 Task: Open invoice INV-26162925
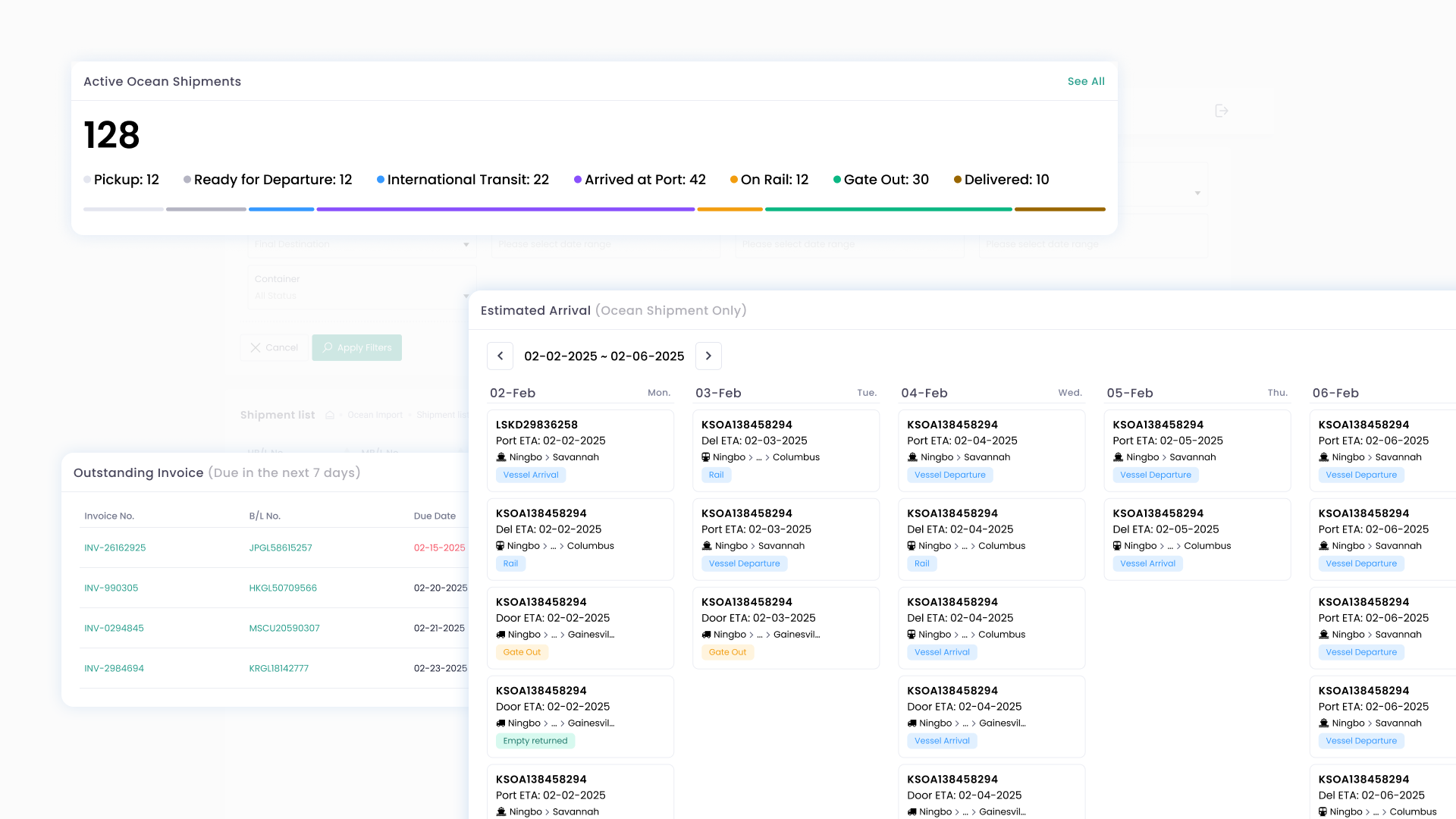(115, 548)
